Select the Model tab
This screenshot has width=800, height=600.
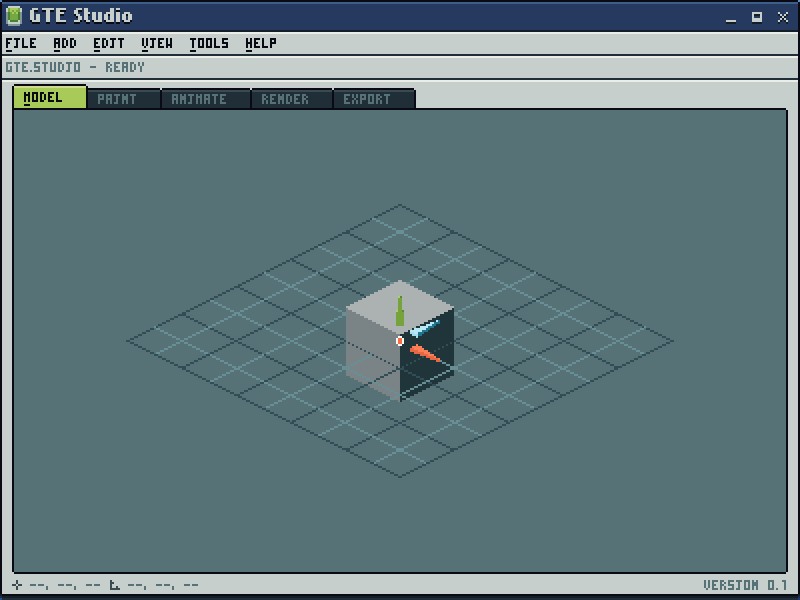[49, 98]
